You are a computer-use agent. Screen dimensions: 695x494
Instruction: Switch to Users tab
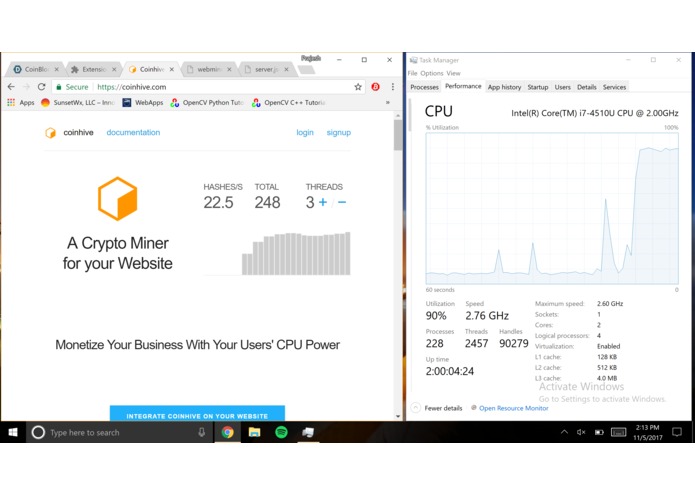(x=562, y=87)
